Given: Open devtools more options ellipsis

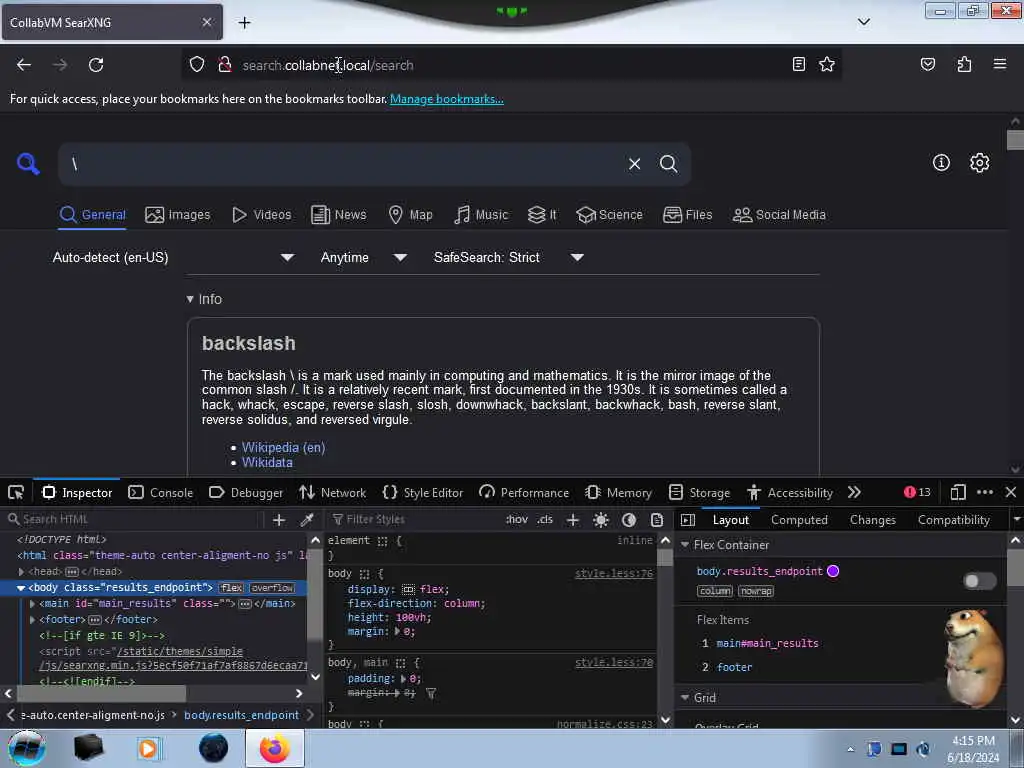Looking at the screenshot, I should coord(985,492).
